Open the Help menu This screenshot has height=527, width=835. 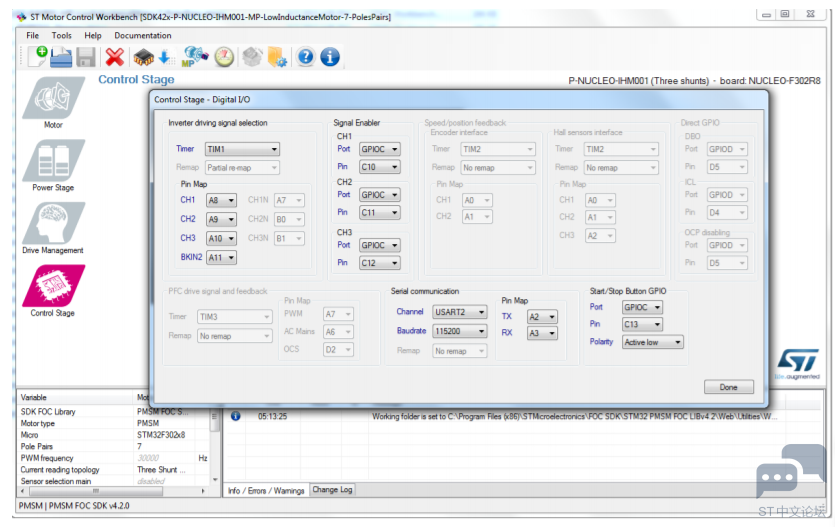coord(93,36)
